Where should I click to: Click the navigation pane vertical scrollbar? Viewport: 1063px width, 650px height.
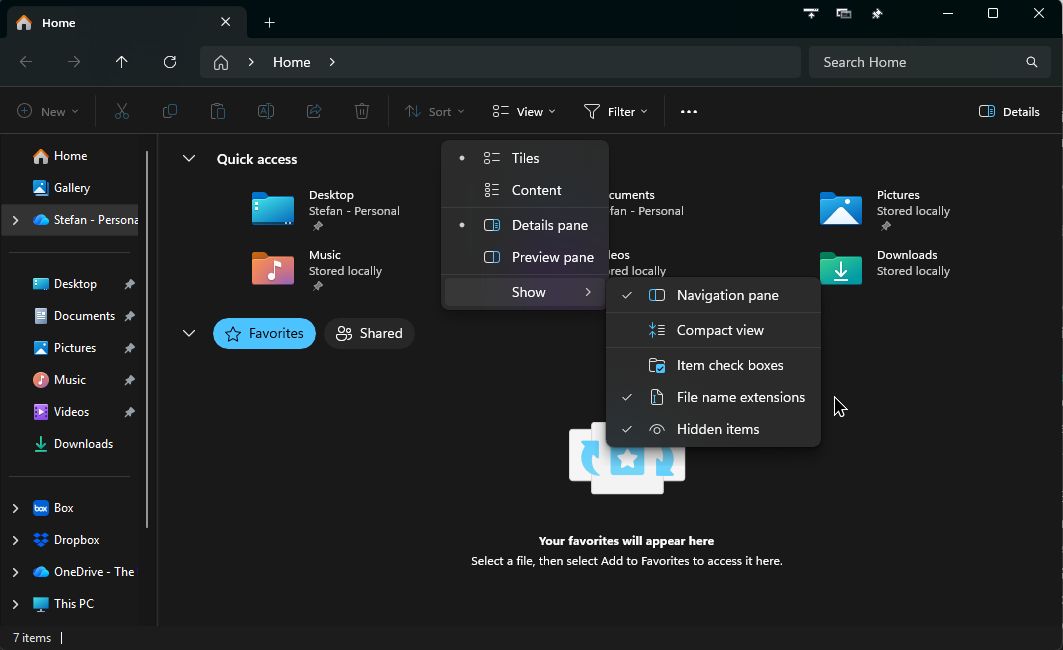coord(148,340)
